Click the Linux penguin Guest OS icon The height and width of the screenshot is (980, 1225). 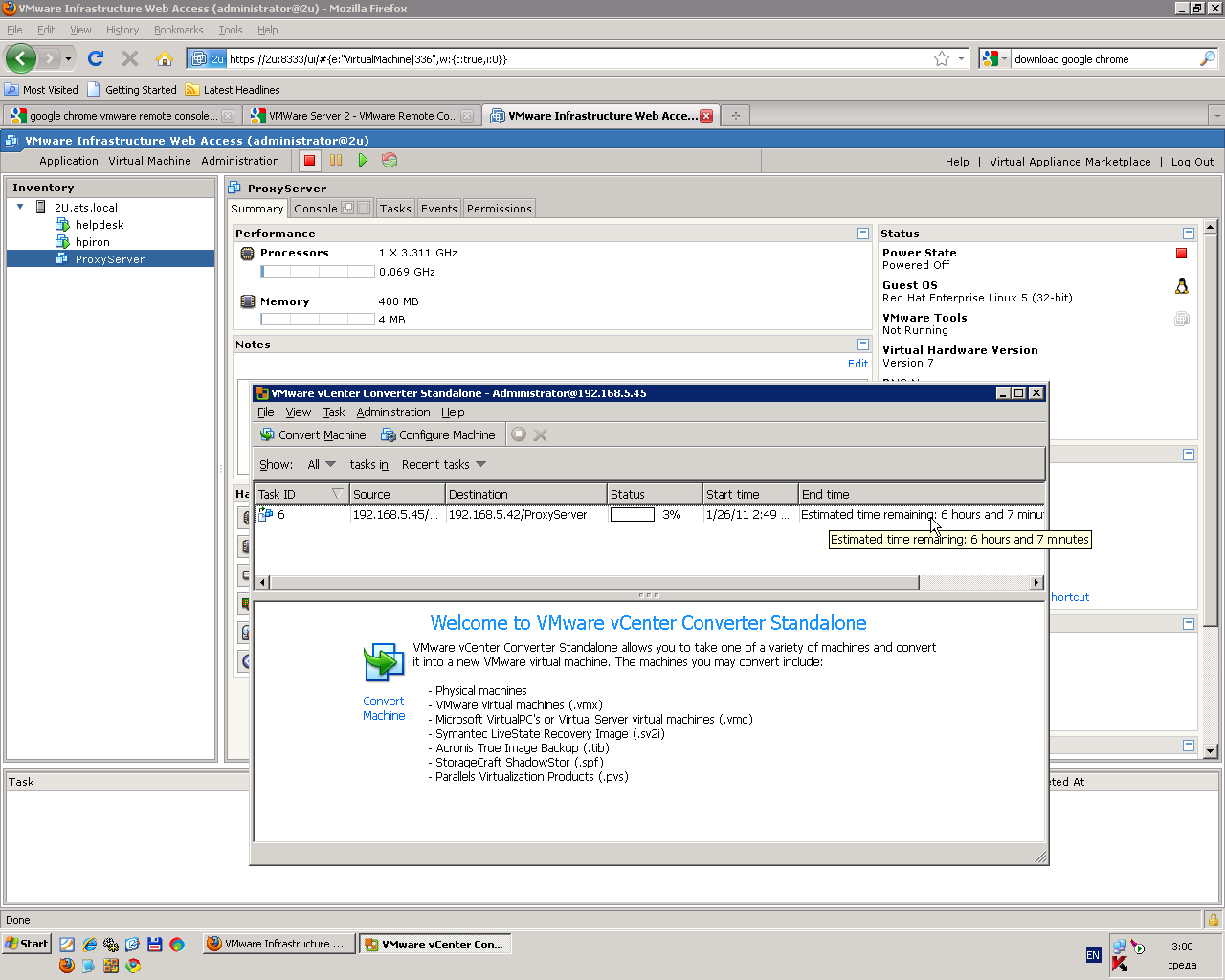[x=1182, y=286]
